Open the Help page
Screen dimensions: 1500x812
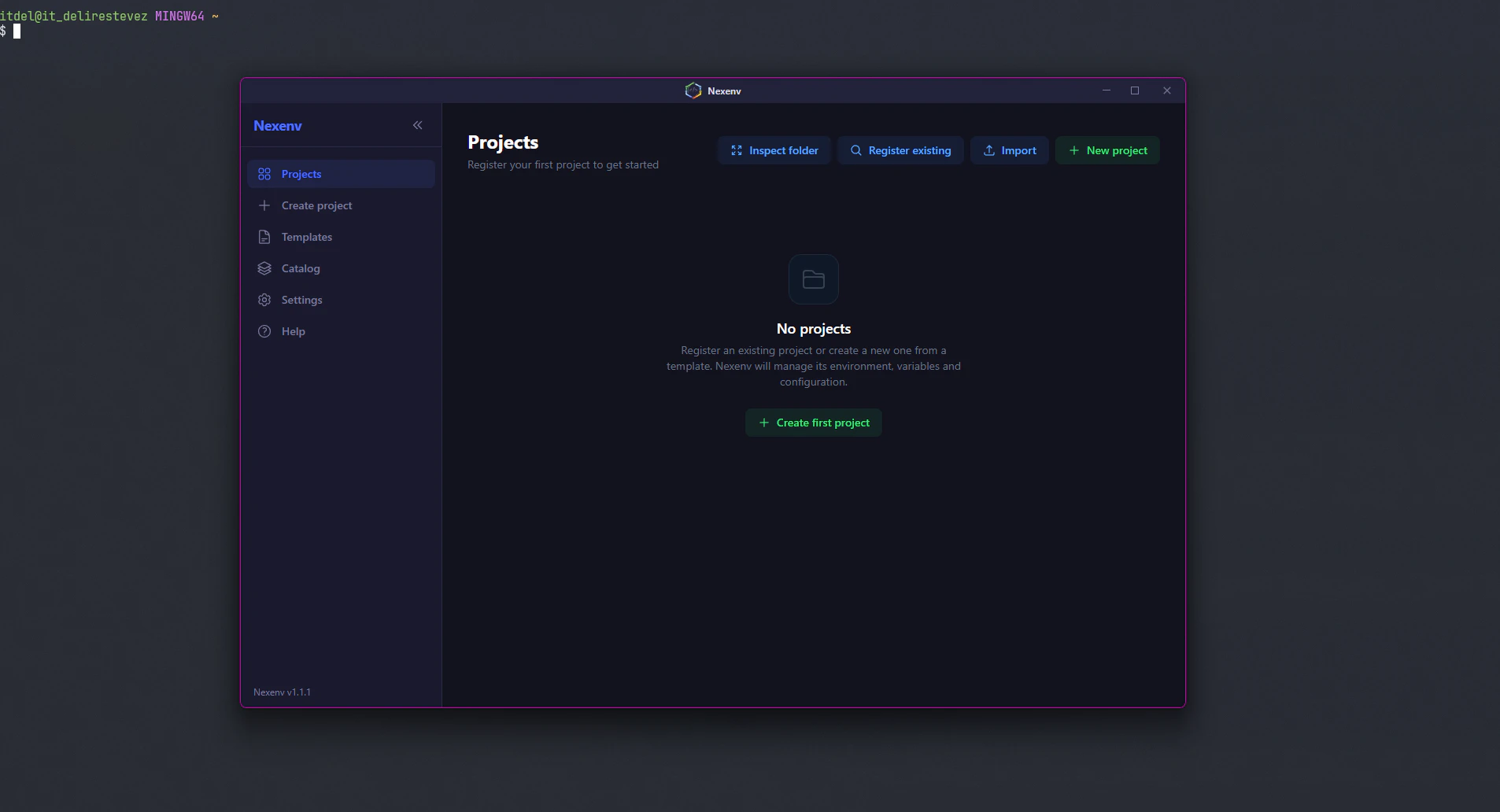pos(341,331)
